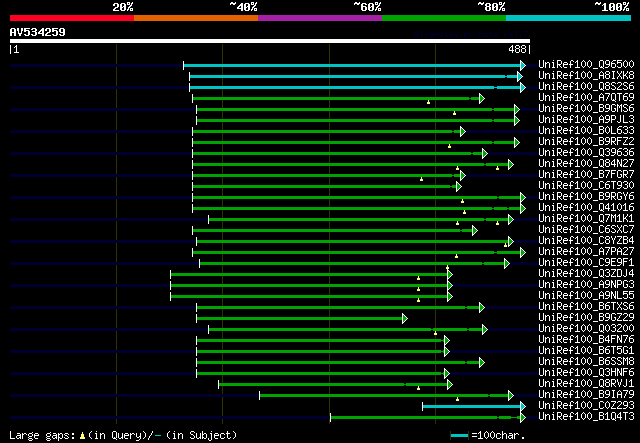The width and height of the screenshot is (640, 443).
Task: Select the UniRef100_B6TXS6 label
Action: pos(586,307)
